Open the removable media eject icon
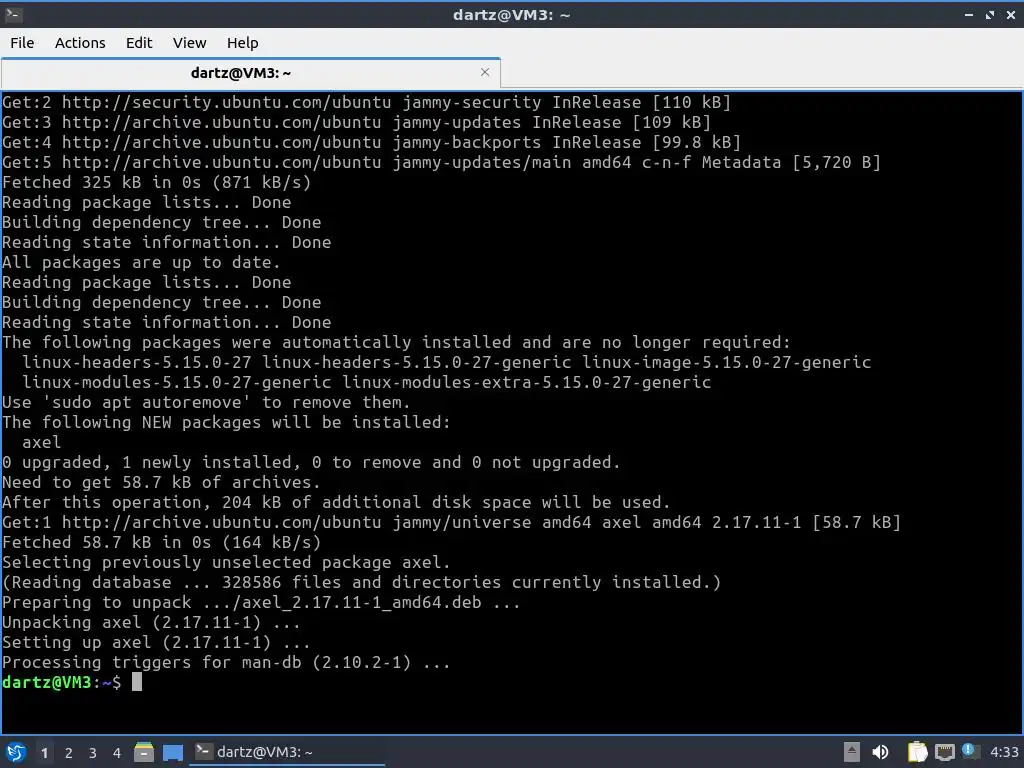Image resolution: width=1024 pixels, height=768 pixels. click(852, 752)
